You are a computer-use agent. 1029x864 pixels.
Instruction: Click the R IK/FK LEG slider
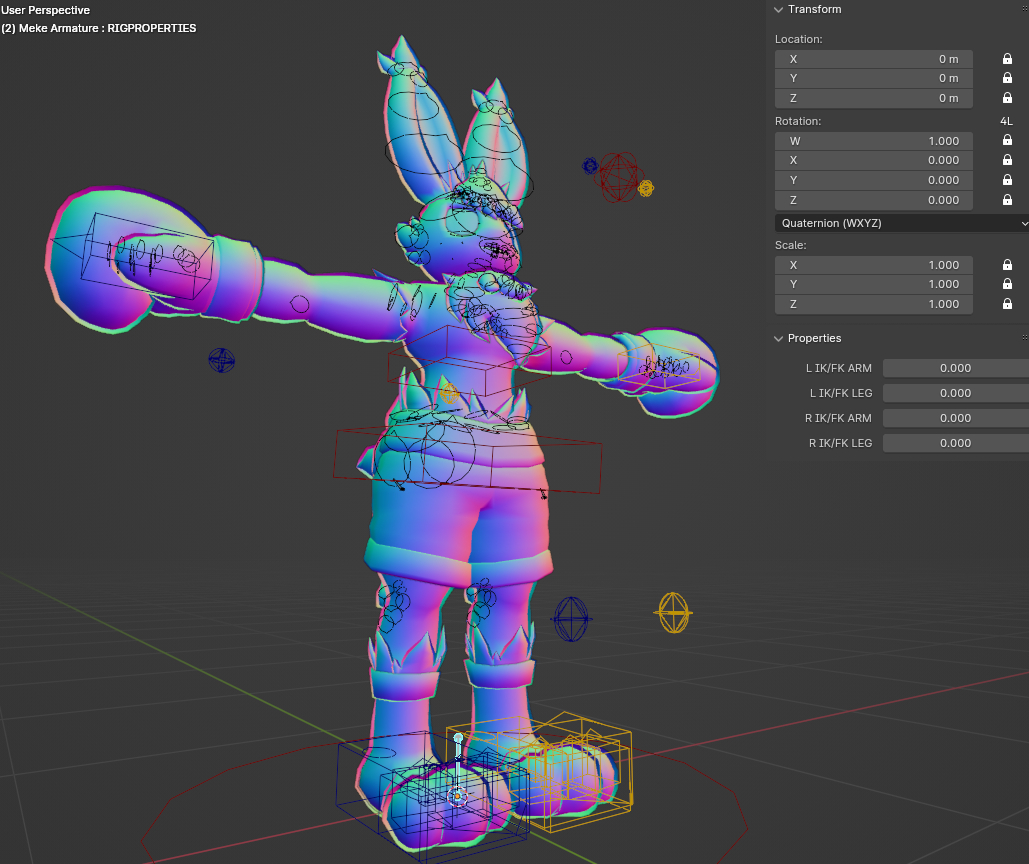click(x=955, y=443)
